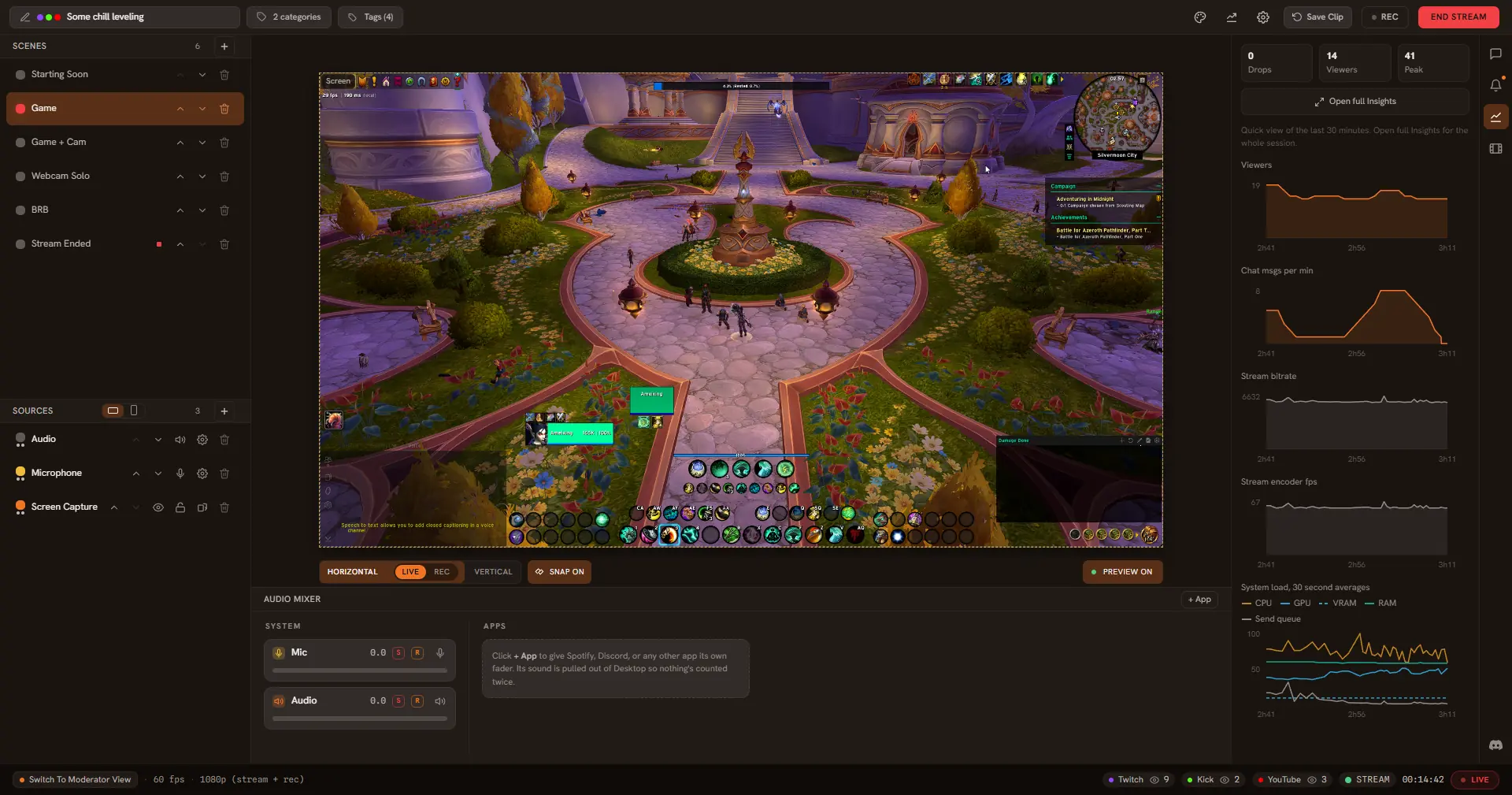
Task: Move Webcam Solo scene down chevron
Action: tap(202, 176)
